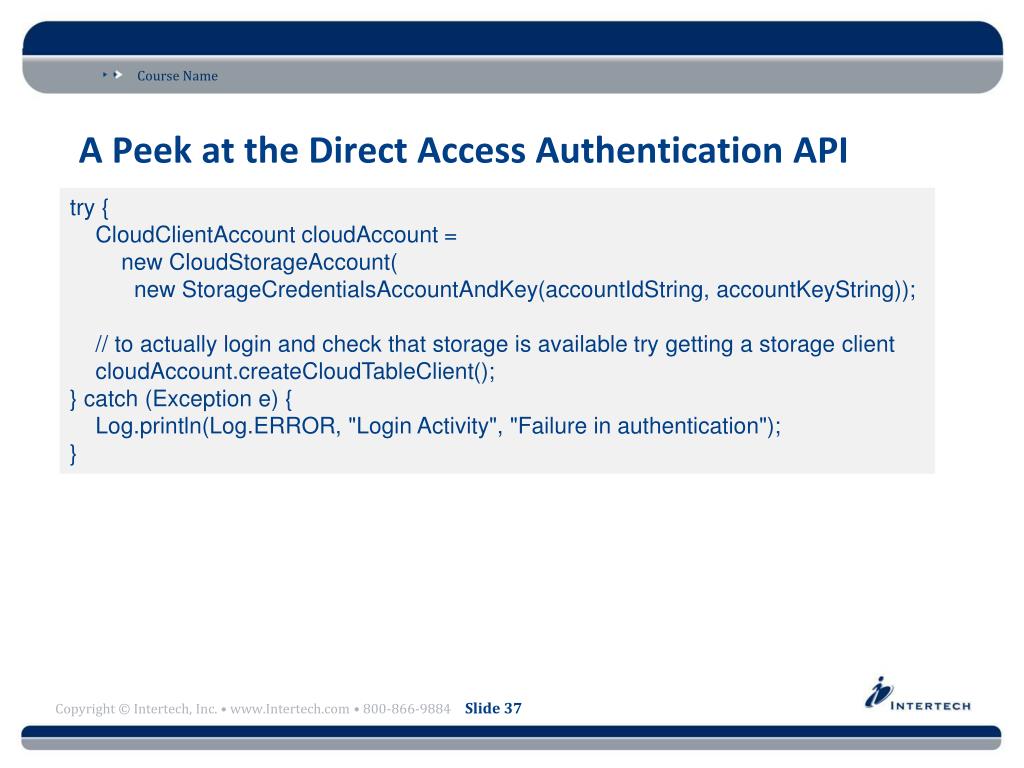Click the Intertech logo in footer
The height and width of the screenshot is (768, 1024).
(x=918, y=694)
